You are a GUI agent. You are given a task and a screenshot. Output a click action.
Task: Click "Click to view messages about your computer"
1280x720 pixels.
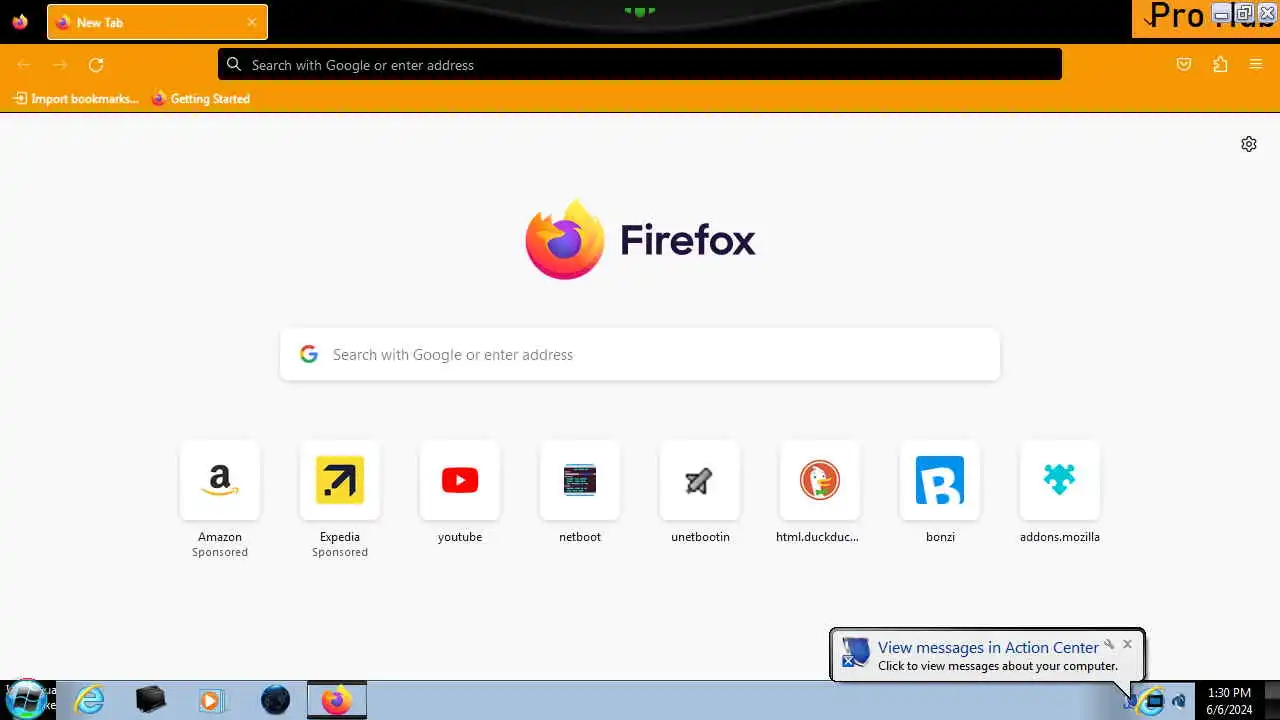click(998, 666)
